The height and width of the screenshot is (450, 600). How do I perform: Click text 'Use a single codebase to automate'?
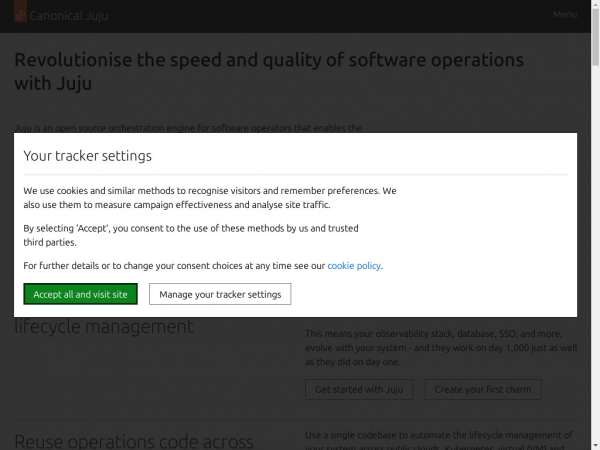(x=439, y=440)
